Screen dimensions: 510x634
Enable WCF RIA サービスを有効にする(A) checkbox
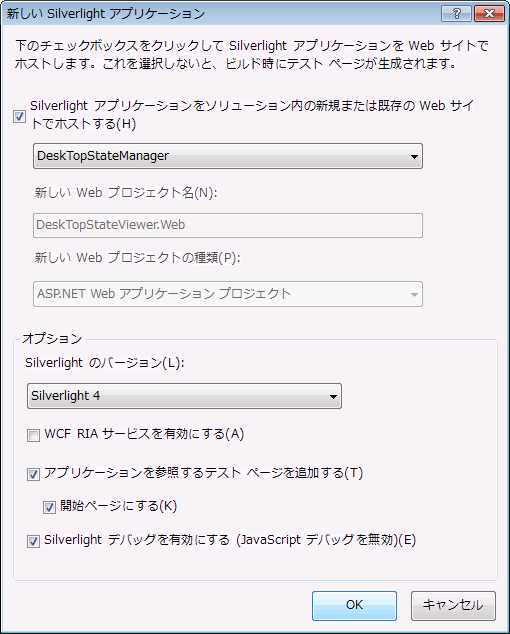click(33, 435)
